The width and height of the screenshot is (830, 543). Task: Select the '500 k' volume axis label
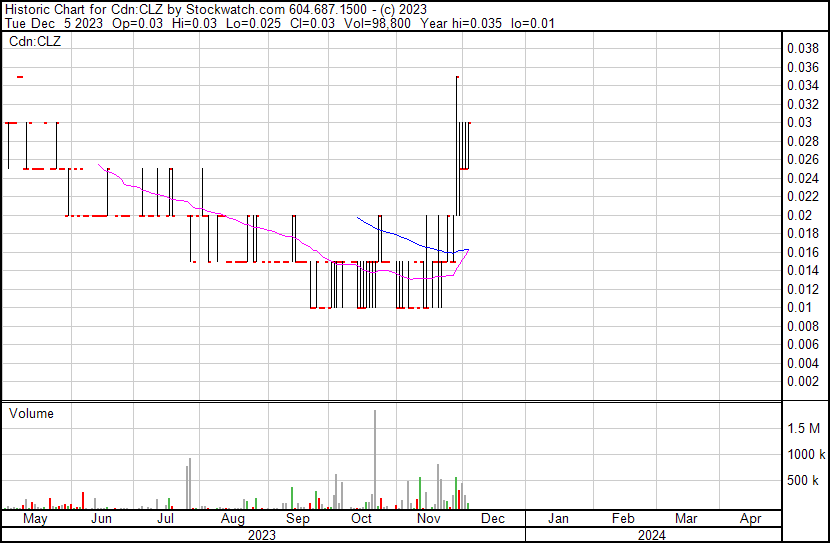[x=802, y=480]
